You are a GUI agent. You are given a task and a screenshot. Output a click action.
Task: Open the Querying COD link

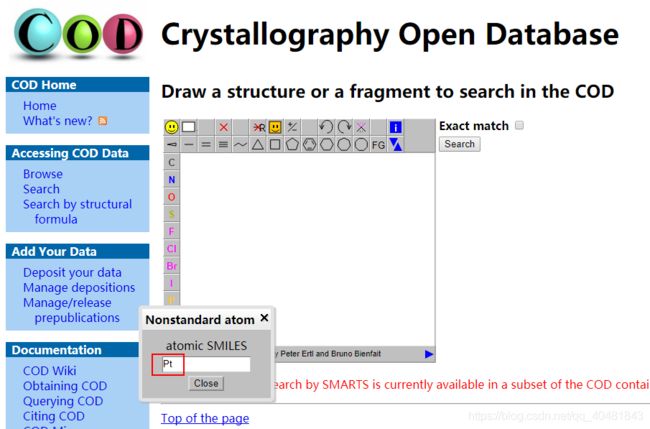click(63, 401)
